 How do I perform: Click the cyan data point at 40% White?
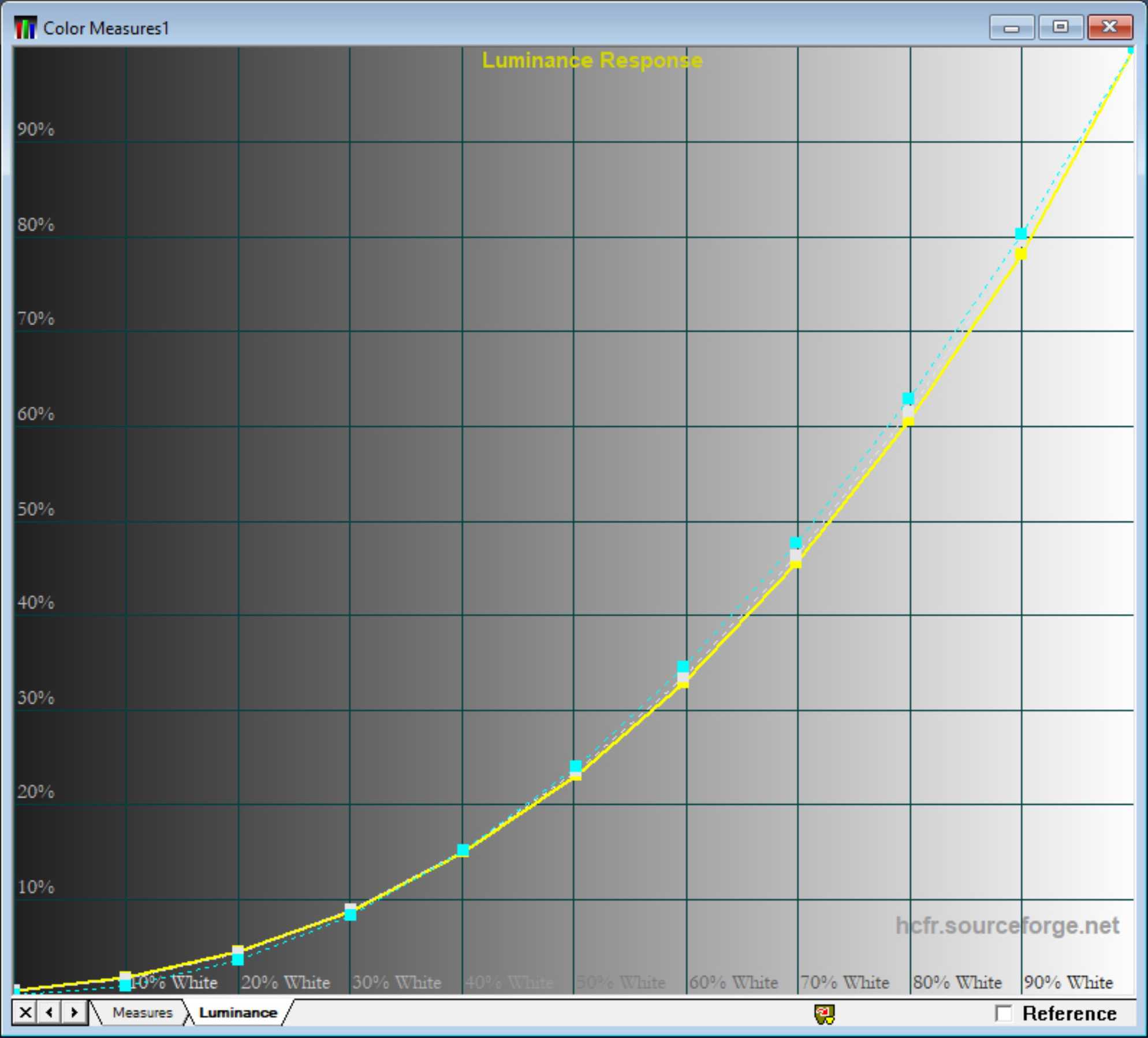[x=463, y=850]
